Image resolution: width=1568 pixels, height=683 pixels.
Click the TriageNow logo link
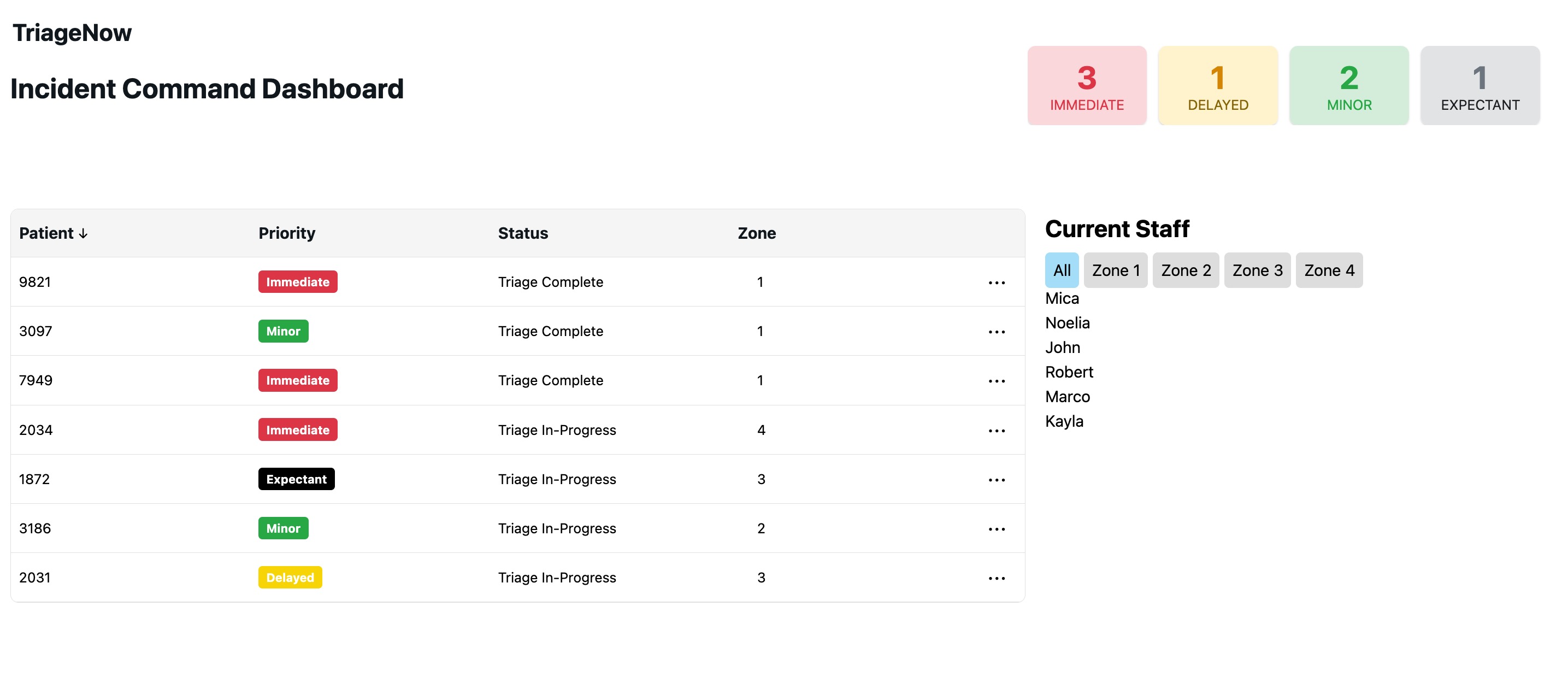point(72,33)
